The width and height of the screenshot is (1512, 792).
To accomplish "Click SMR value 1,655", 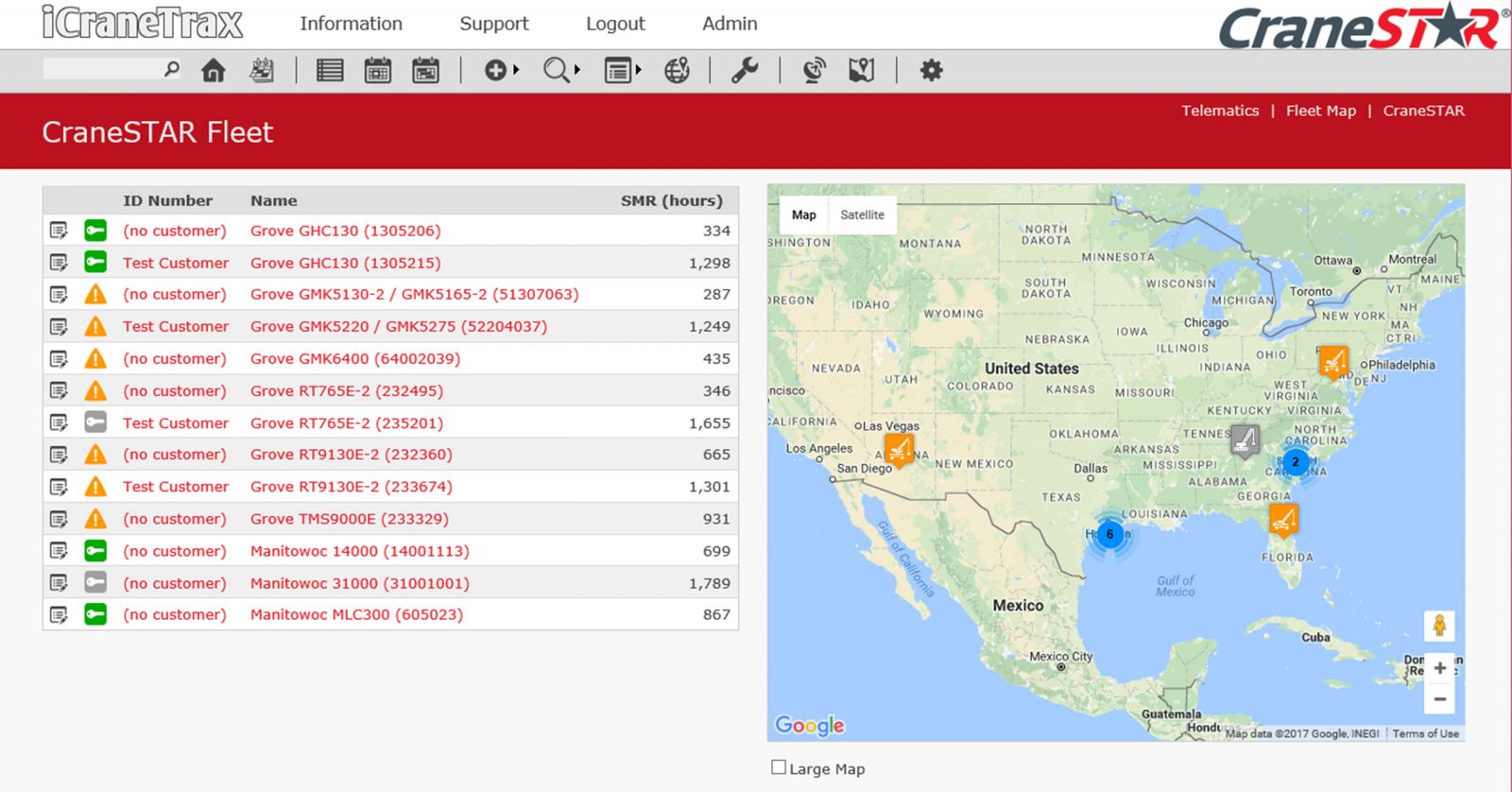I will [x=710, y=423].
